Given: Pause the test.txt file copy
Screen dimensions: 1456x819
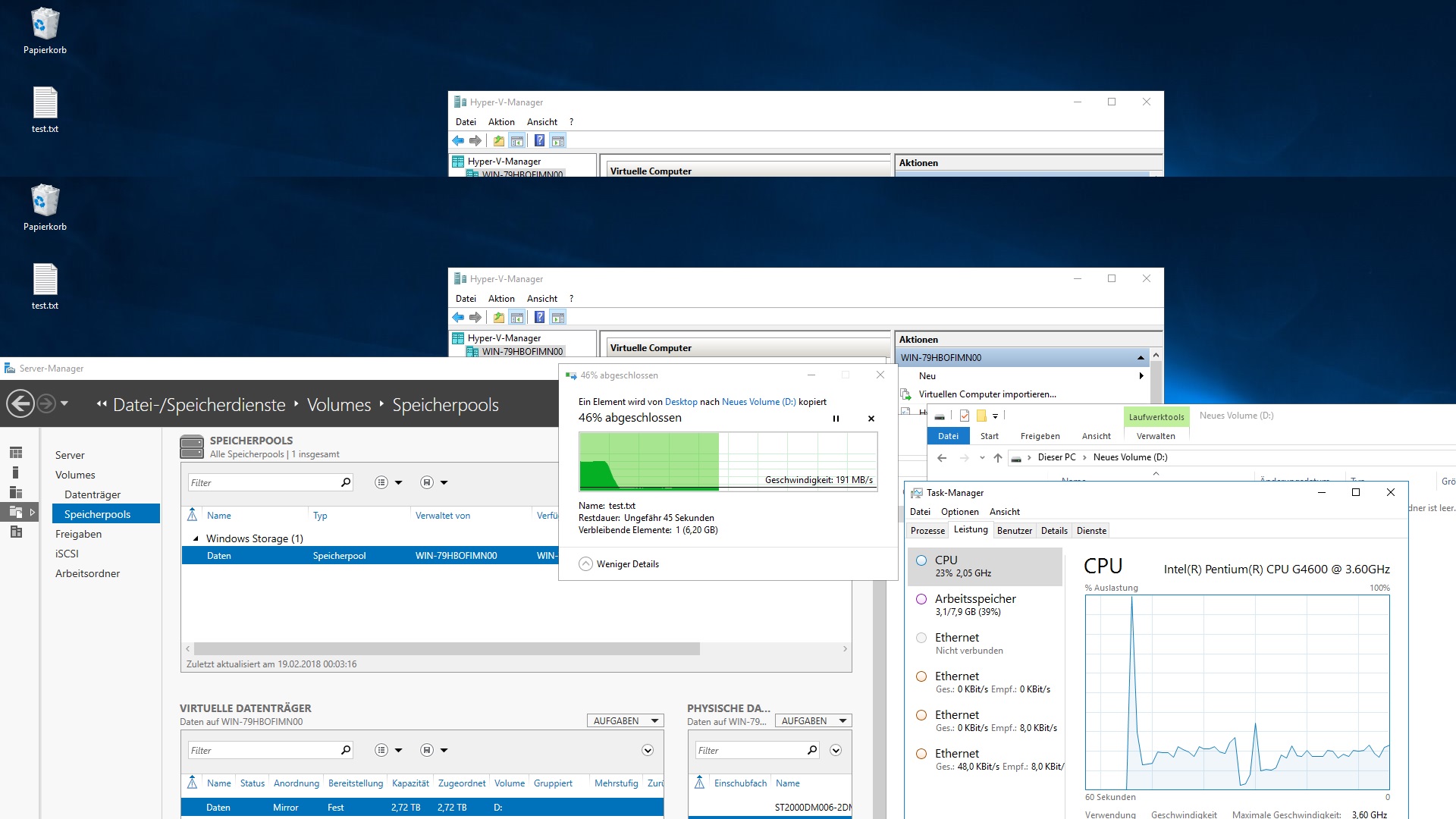Looking at the screenshot, I should 836,419.
